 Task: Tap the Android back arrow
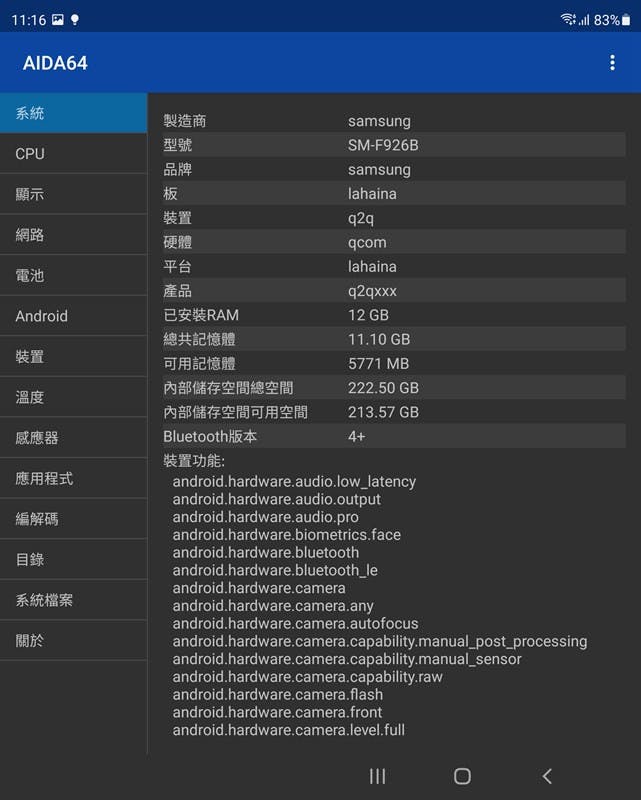547,776
